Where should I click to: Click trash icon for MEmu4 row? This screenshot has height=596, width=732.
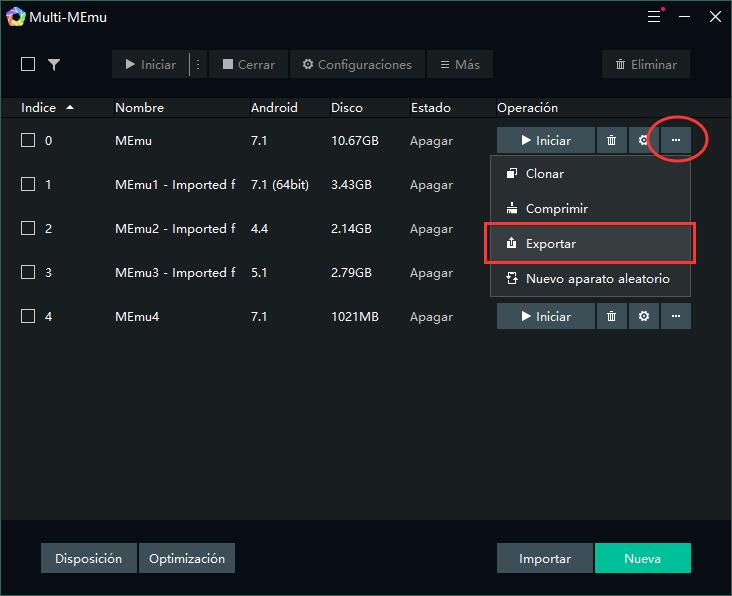611,316
